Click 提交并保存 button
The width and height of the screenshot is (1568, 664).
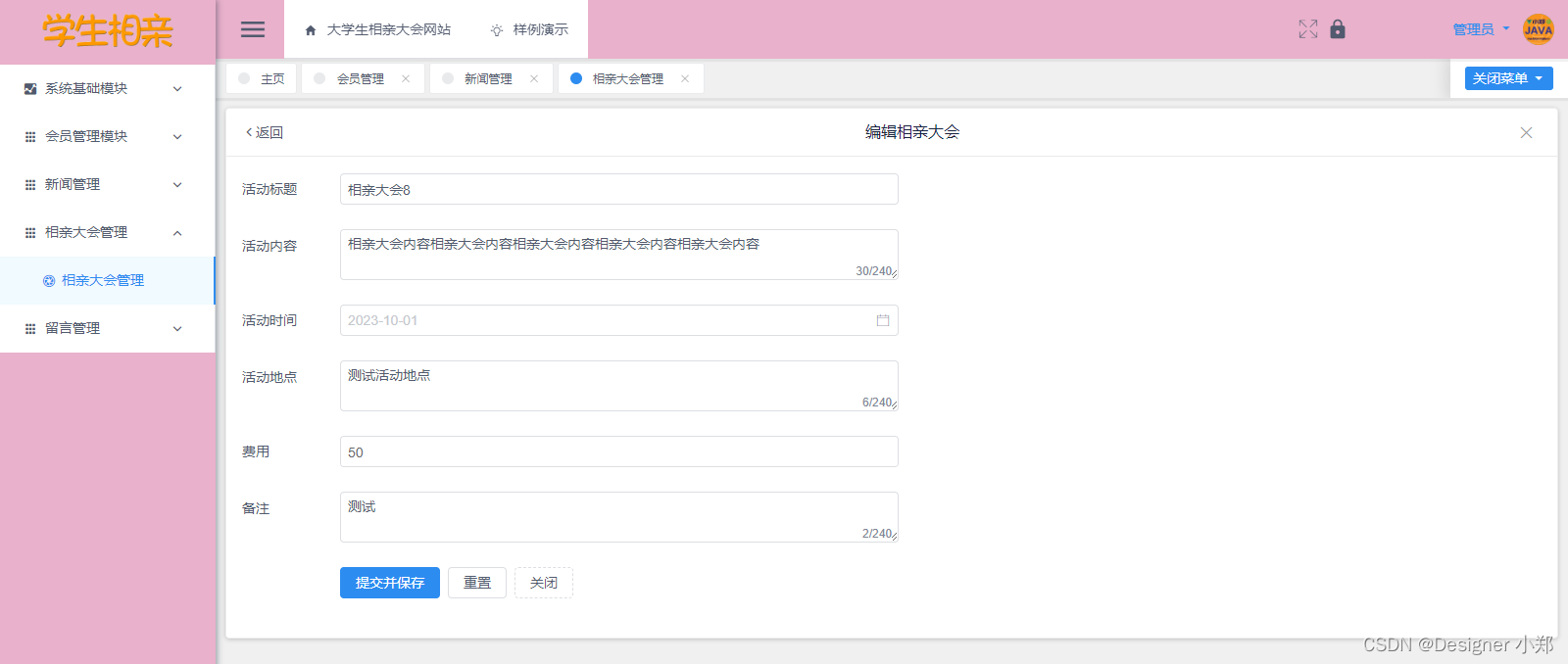pos(390,583)
